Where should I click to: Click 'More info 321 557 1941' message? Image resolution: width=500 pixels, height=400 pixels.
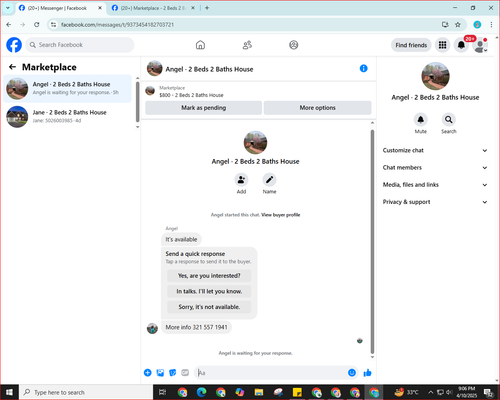(196, 327)
